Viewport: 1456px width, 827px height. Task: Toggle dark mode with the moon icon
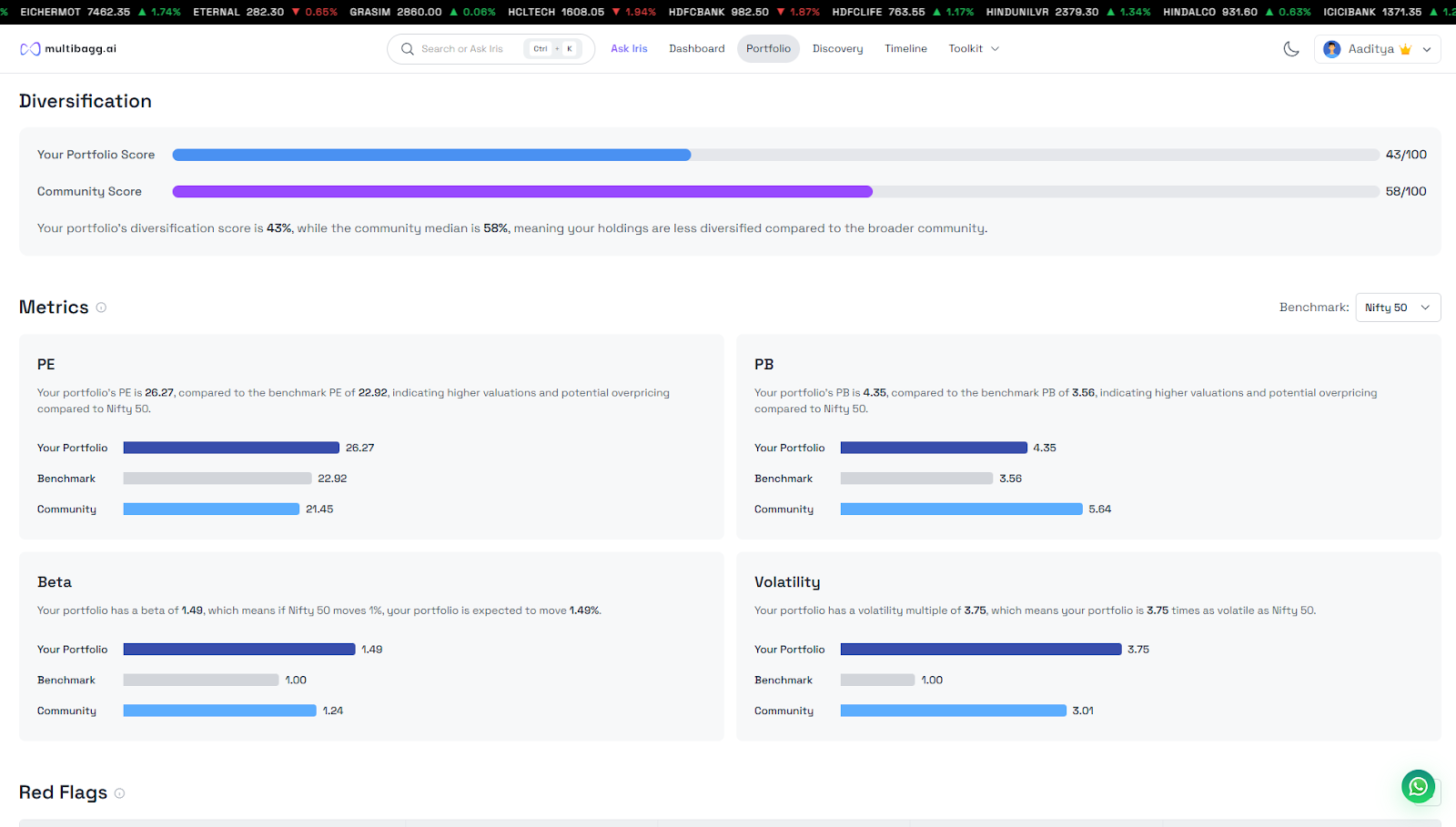pos(1290,48)
